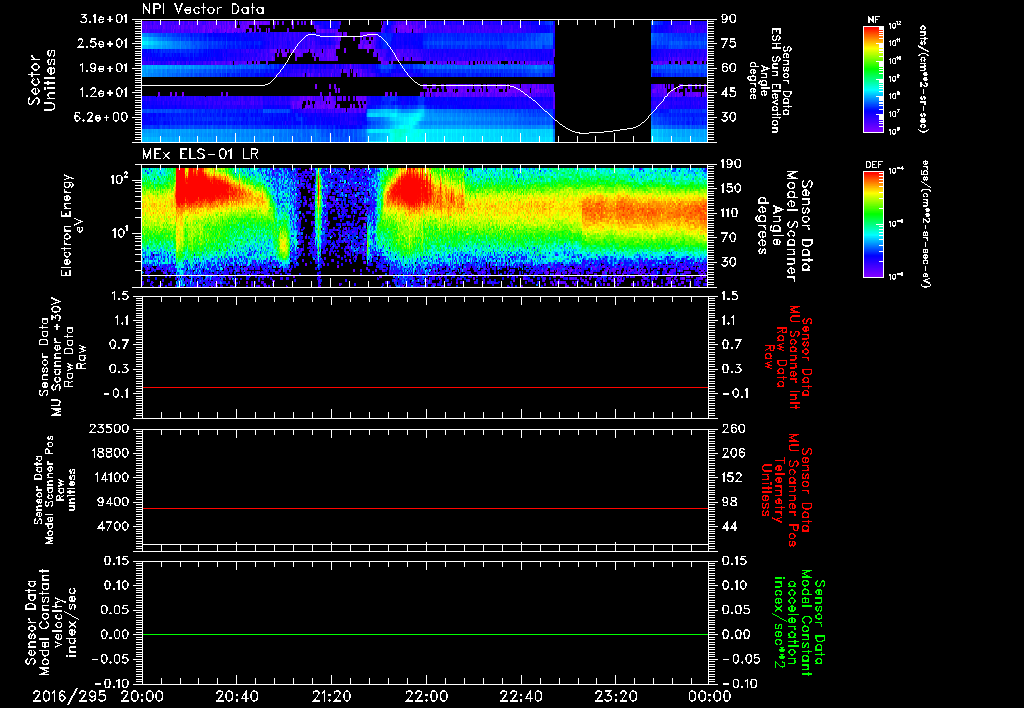Click the white sun elevation curve in the NPI panel
The image size is (1024, 708).
340,36
